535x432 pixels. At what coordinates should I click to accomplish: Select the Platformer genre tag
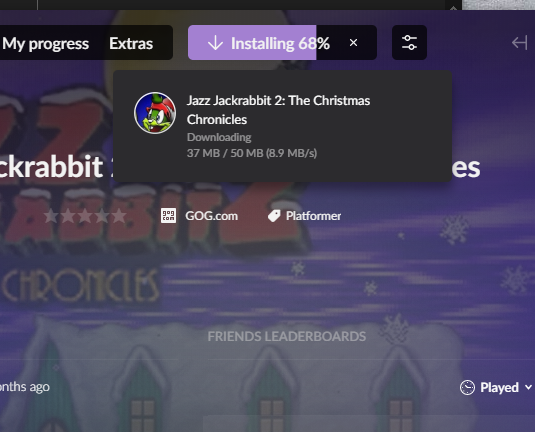pos(313,216)
